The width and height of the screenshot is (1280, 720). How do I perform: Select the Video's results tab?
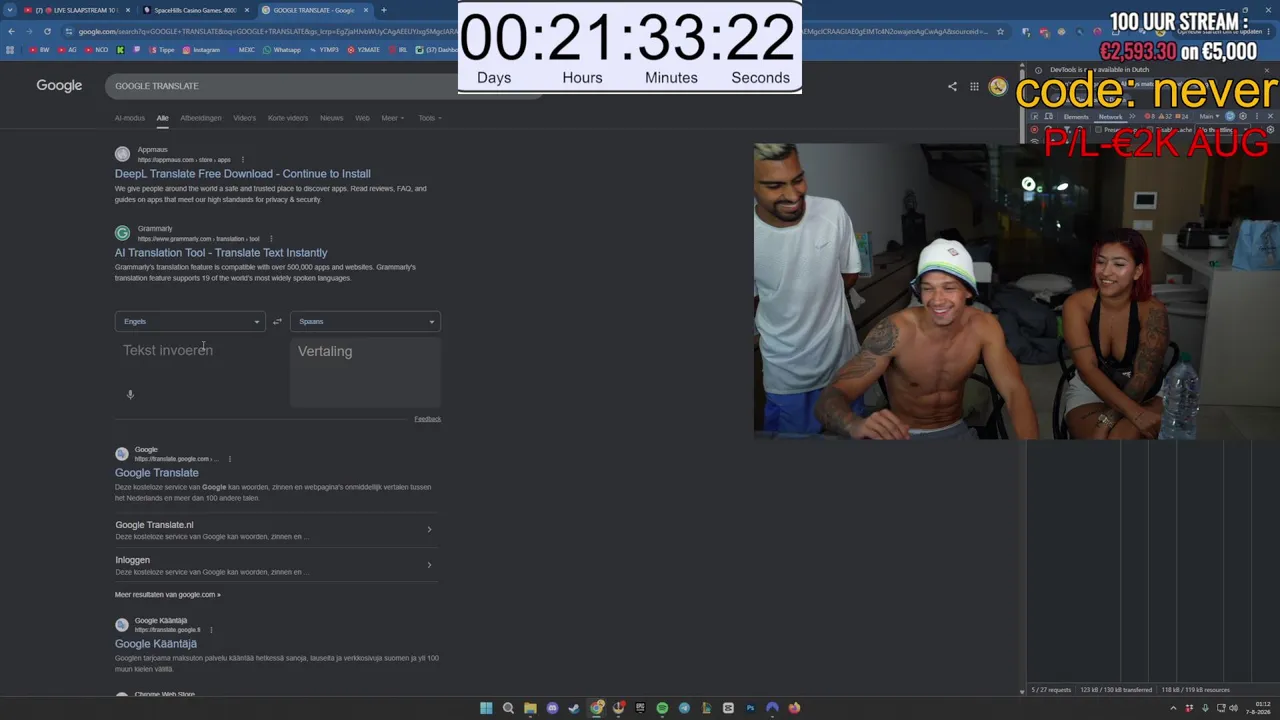point(245,118)
